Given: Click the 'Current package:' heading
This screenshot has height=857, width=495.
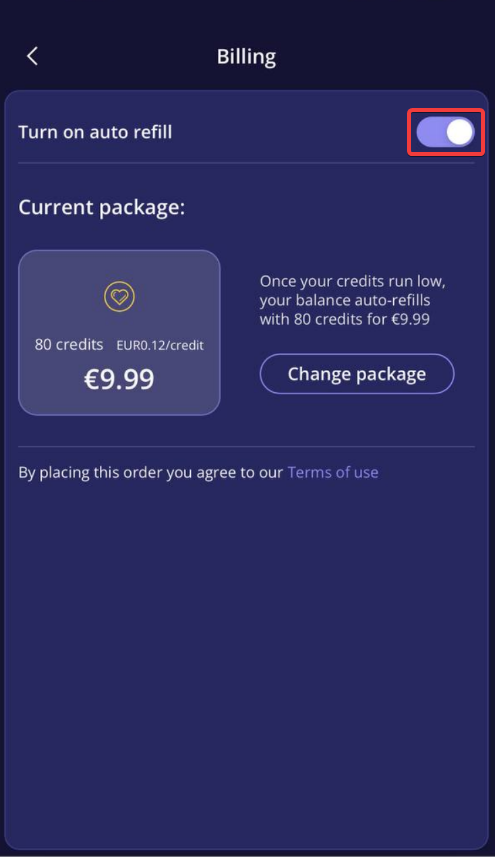Looking at the screenshot, I should tap(102, 208).
